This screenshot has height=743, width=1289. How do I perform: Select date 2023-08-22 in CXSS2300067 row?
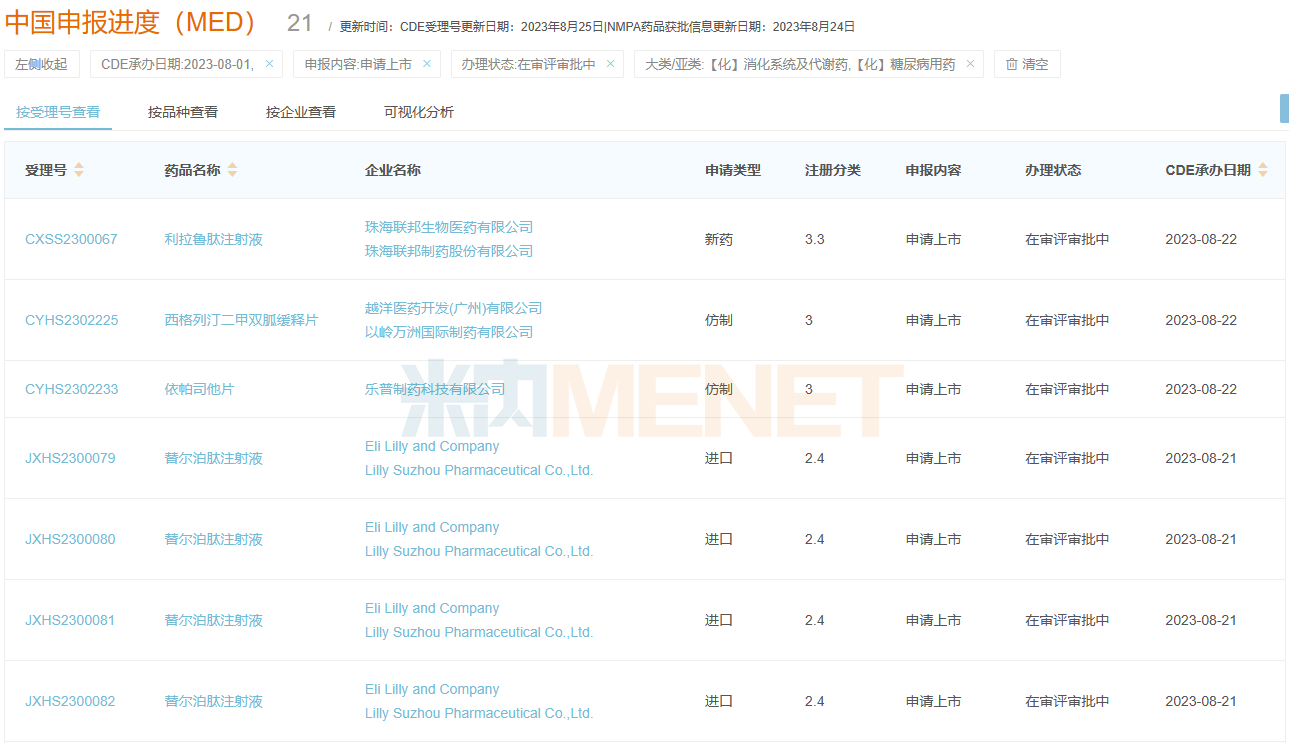click(1201, 239)
